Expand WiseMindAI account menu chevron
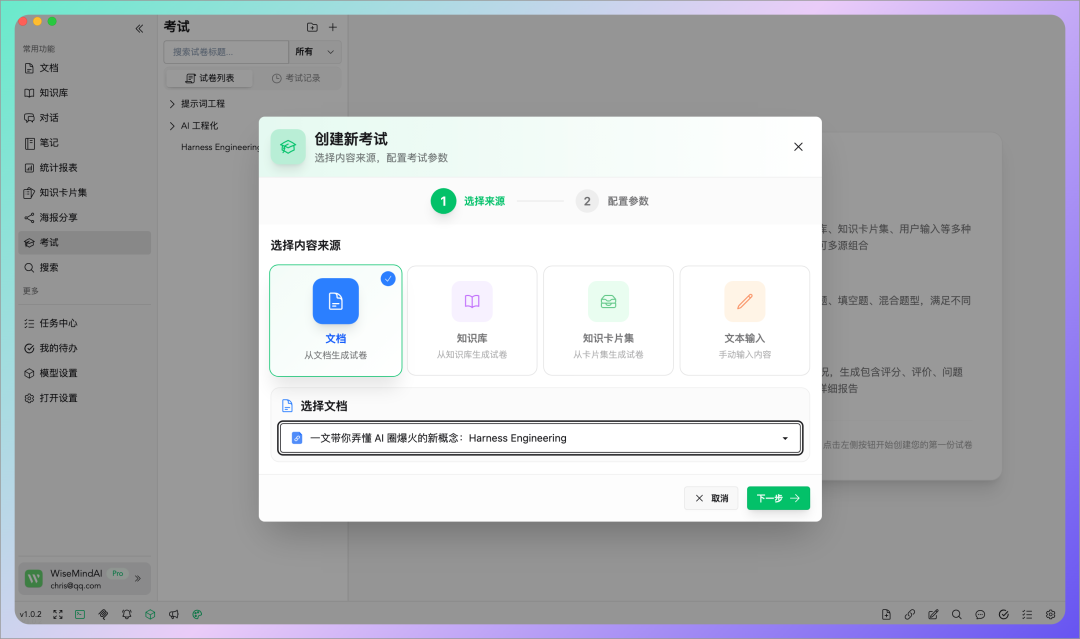 tap(138, 578)
